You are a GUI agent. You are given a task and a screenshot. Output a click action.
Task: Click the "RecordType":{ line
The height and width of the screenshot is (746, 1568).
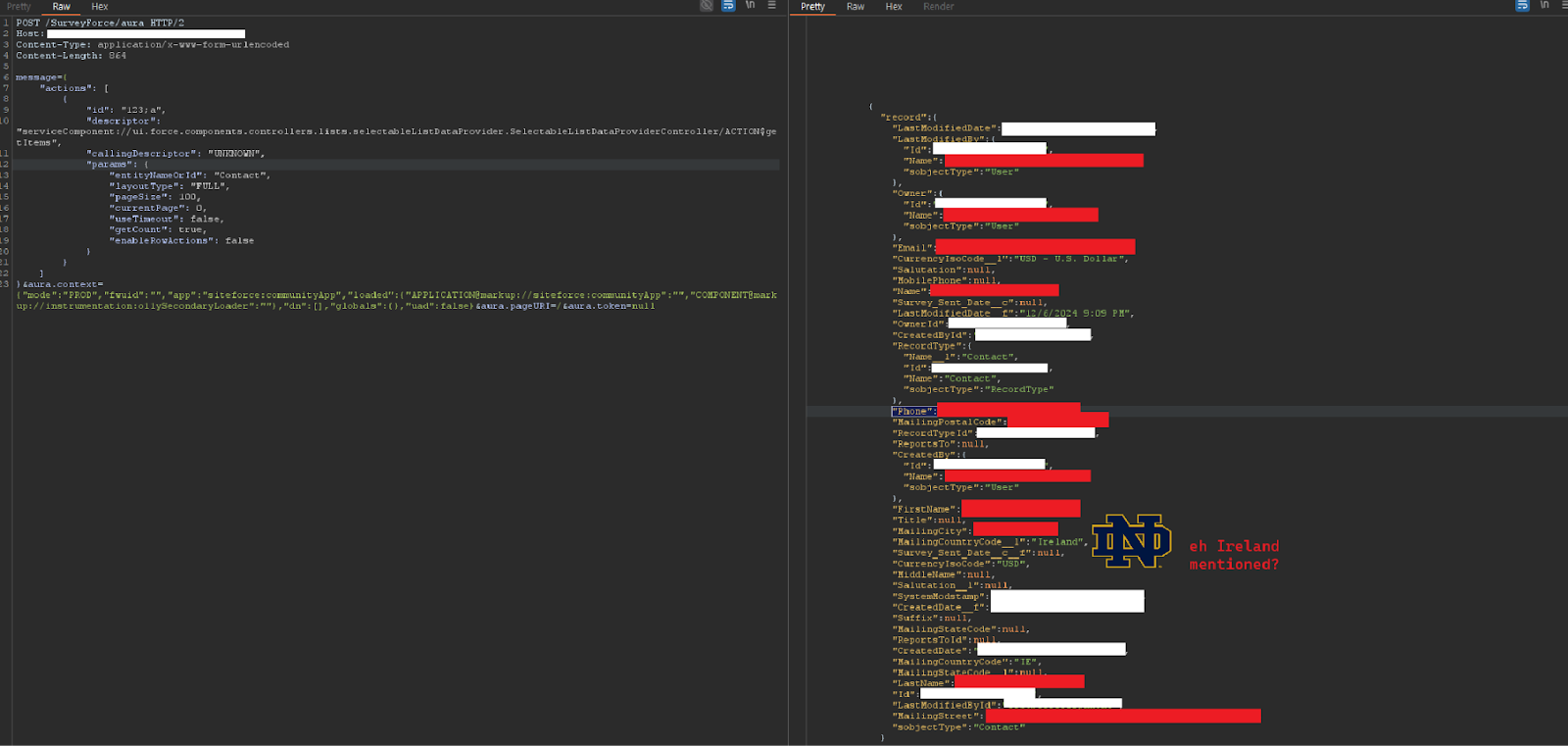pyautogui.click(x=932, y=346)
